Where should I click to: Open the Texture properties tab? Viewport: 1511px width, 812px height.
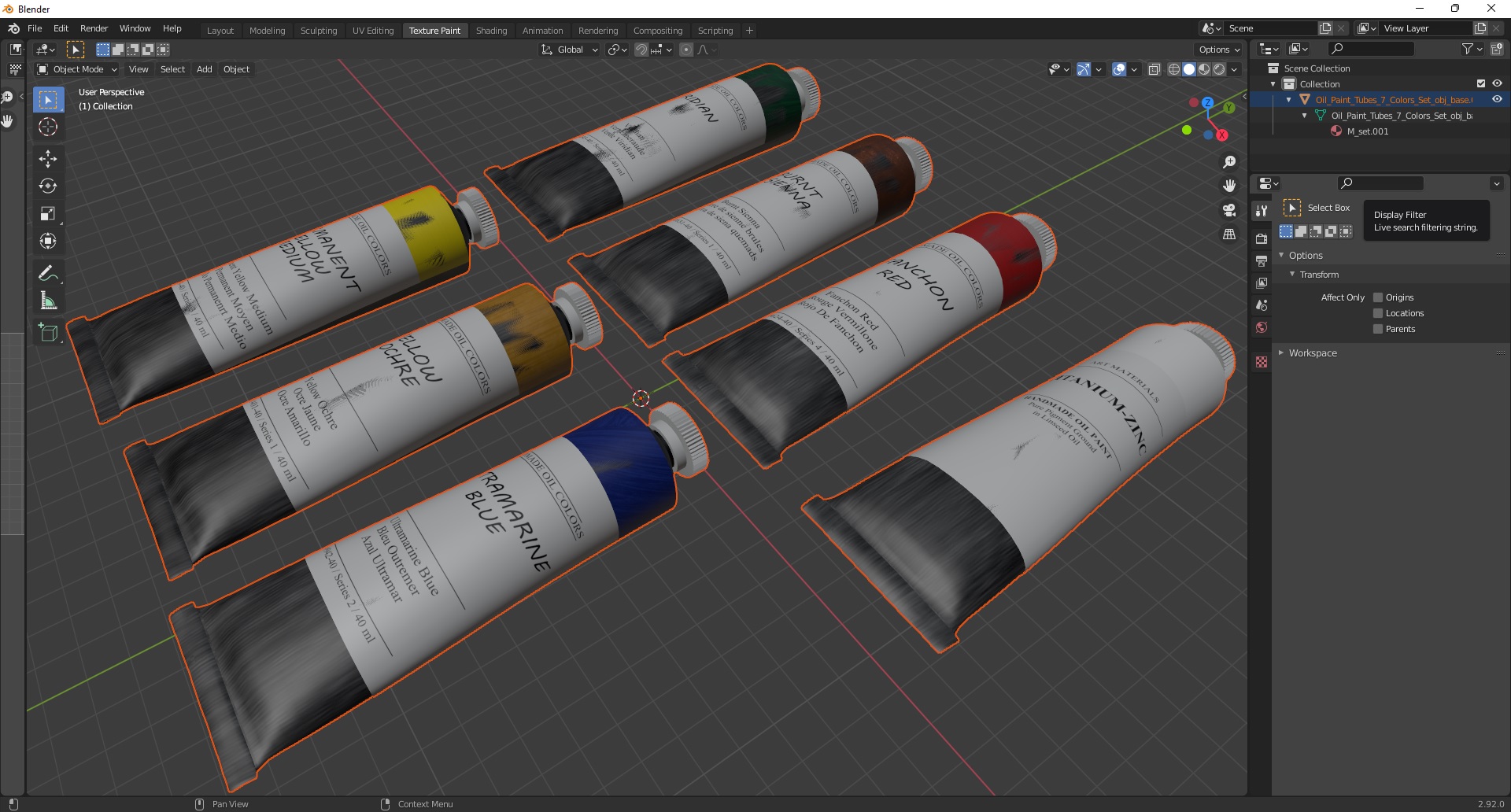click(1262, 362)
